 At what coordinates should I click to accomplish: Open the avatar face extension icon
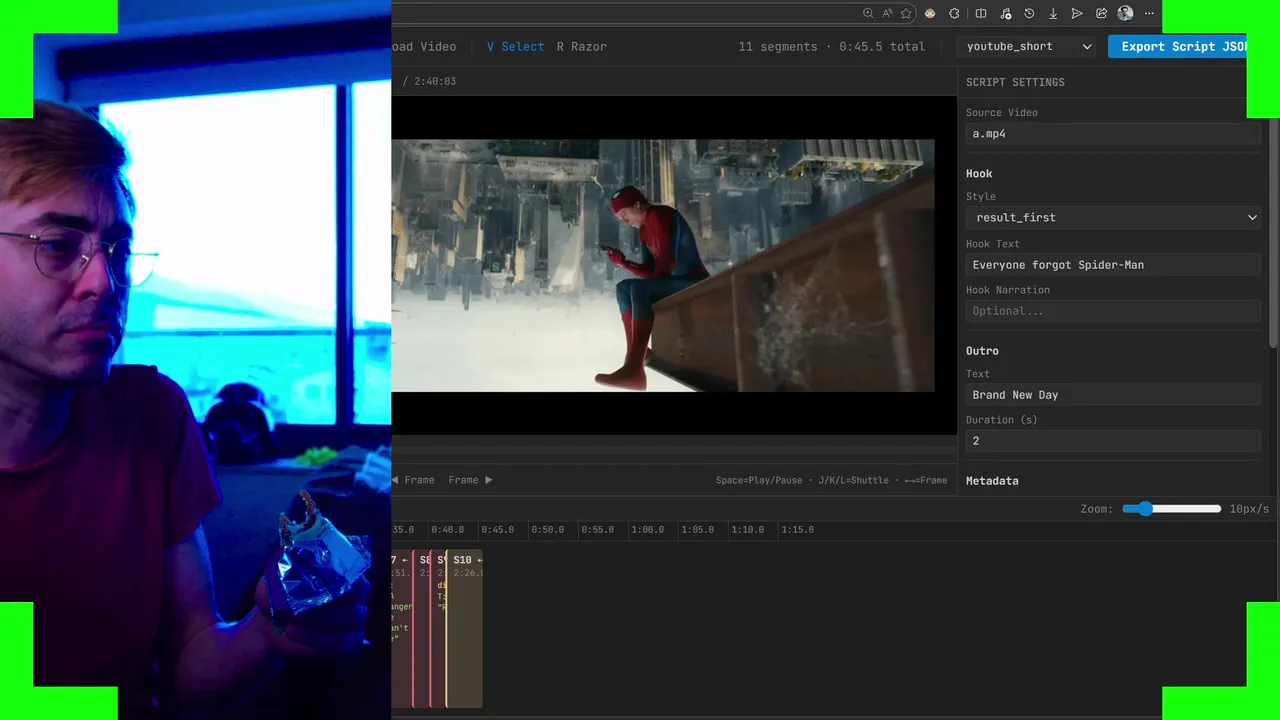click(x=930, y=13)
